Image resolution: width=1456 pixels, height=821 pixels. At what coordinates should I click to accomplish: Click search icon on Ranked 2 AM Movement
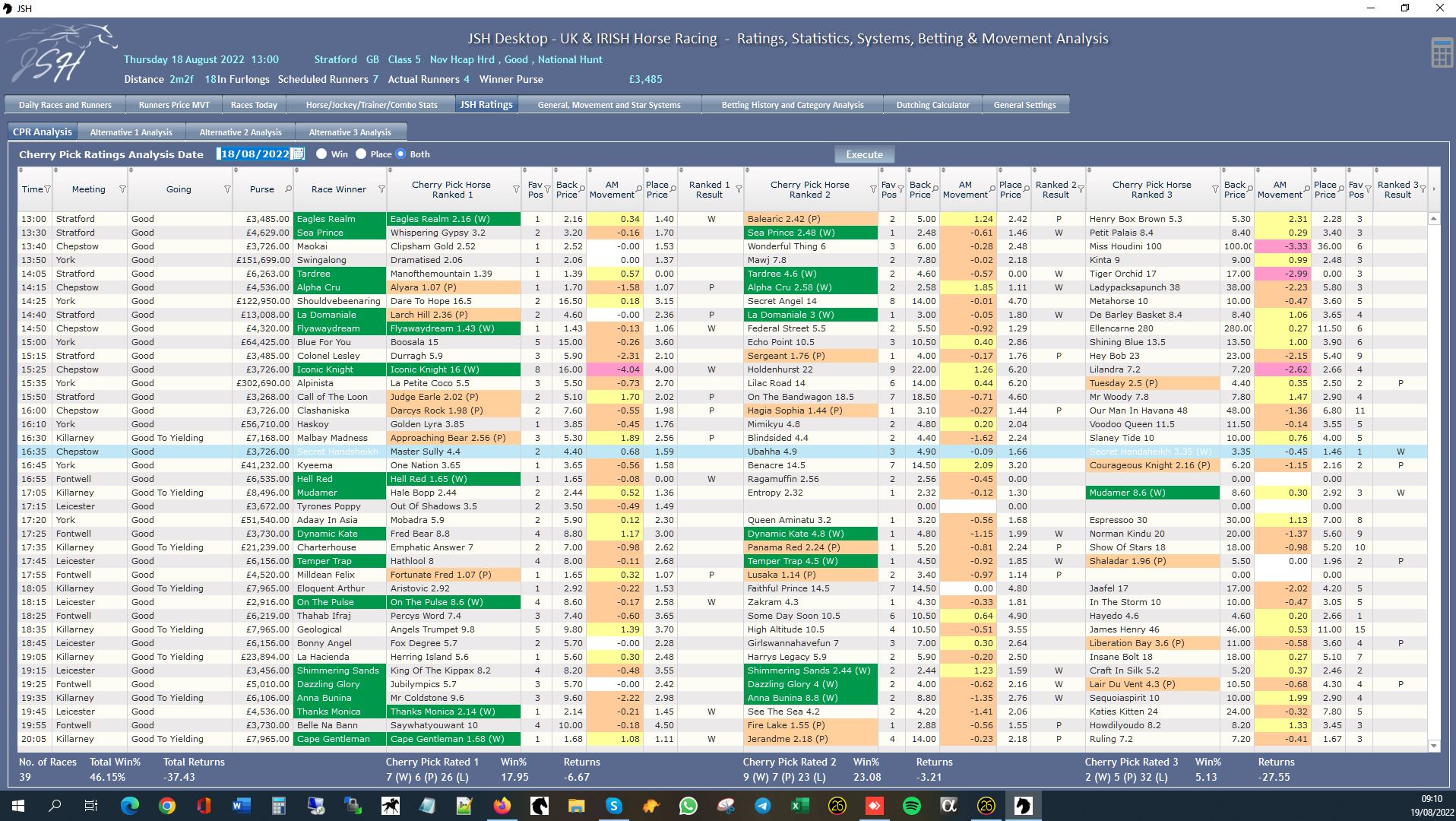[992, 188]
